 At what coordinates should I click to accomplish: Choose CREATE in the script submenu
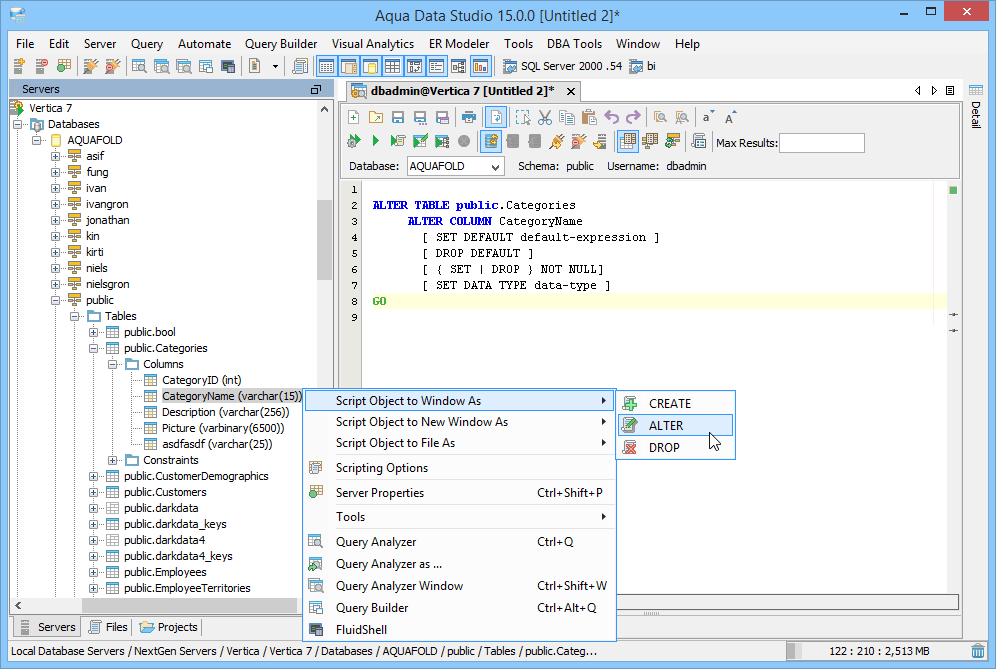[675, 403]
